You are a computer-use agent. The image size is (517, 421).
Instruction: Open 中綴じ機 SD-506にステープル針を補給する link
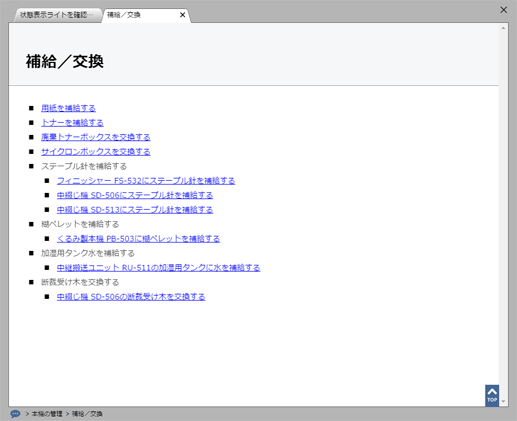pos(135,195)
